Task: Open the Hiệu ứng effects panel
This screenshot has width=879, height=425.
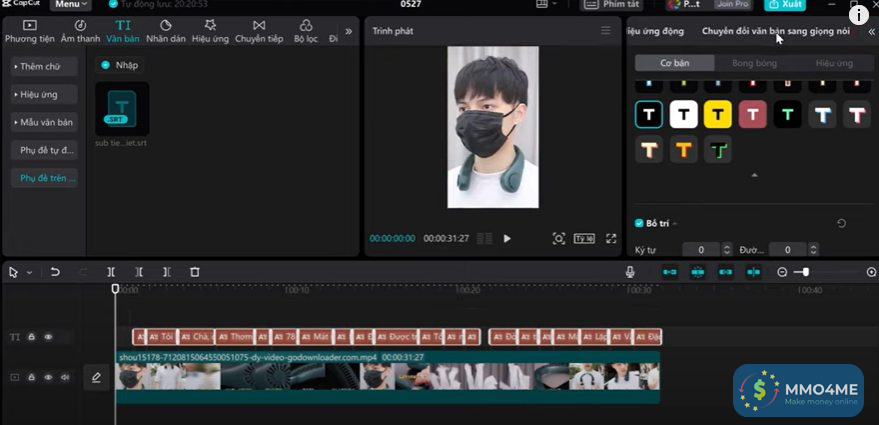Action: [x=210, y=31]
